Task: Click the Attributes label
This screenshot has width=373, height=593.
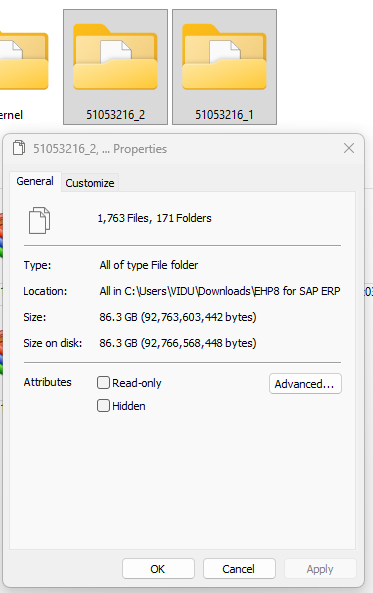Action: tap(48, 382)
